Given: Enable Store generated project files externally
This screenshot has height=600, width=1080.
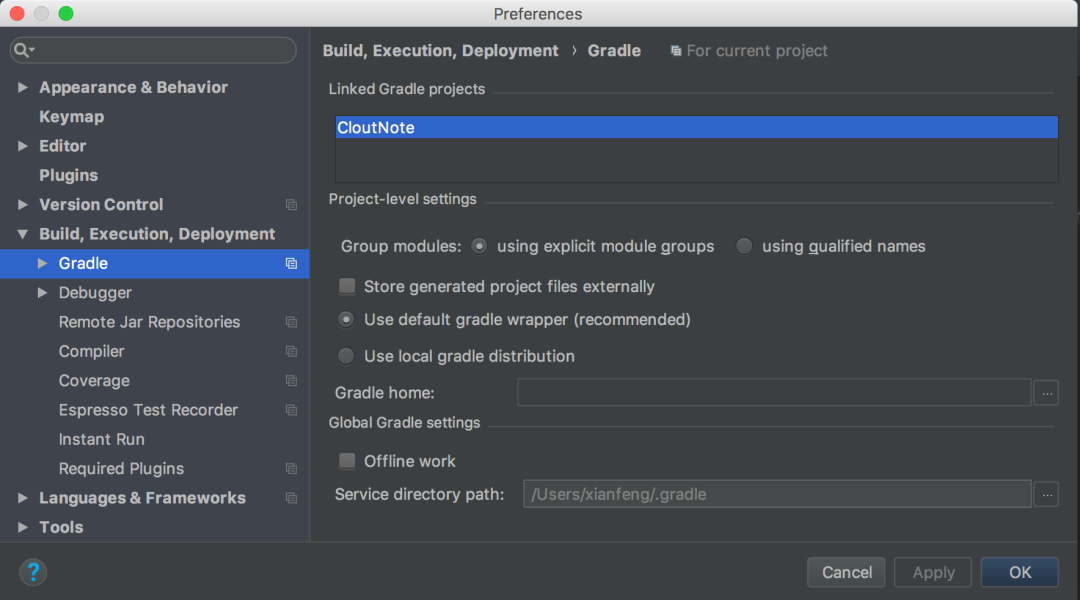Looking at the screenshot, I should coord(347,286).
